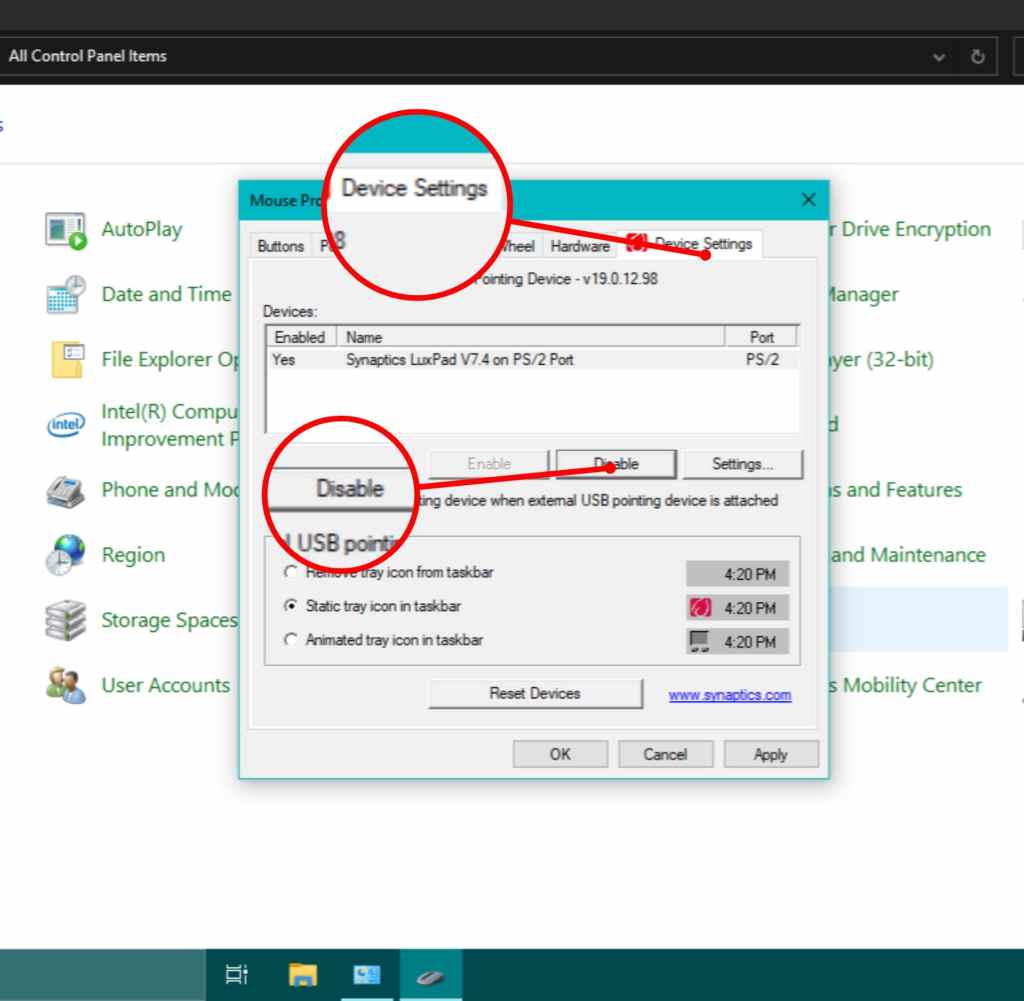Click the Synaptics mouse icon on taskbar
This screenshot has width=1024, height=1001.
[x=430, y=974]
